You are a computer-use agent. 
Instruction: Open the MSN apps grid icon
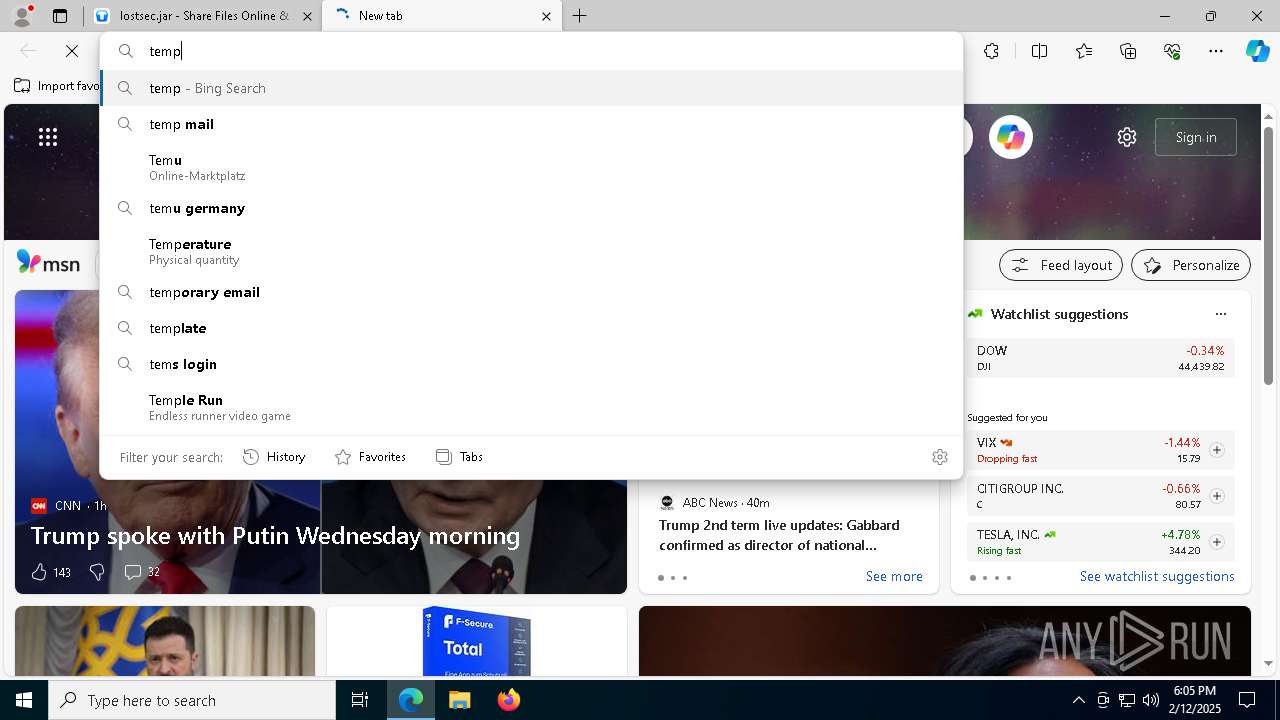(48, 137)
